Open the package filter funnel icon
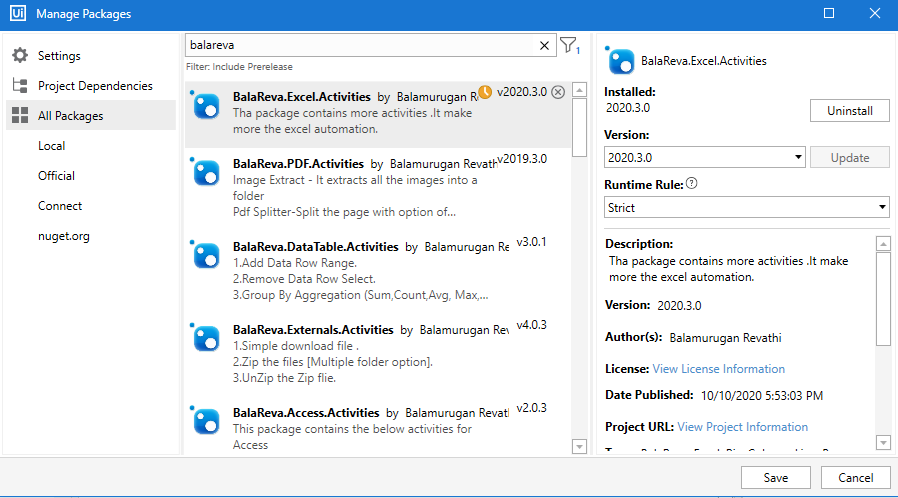 (569, 45)
